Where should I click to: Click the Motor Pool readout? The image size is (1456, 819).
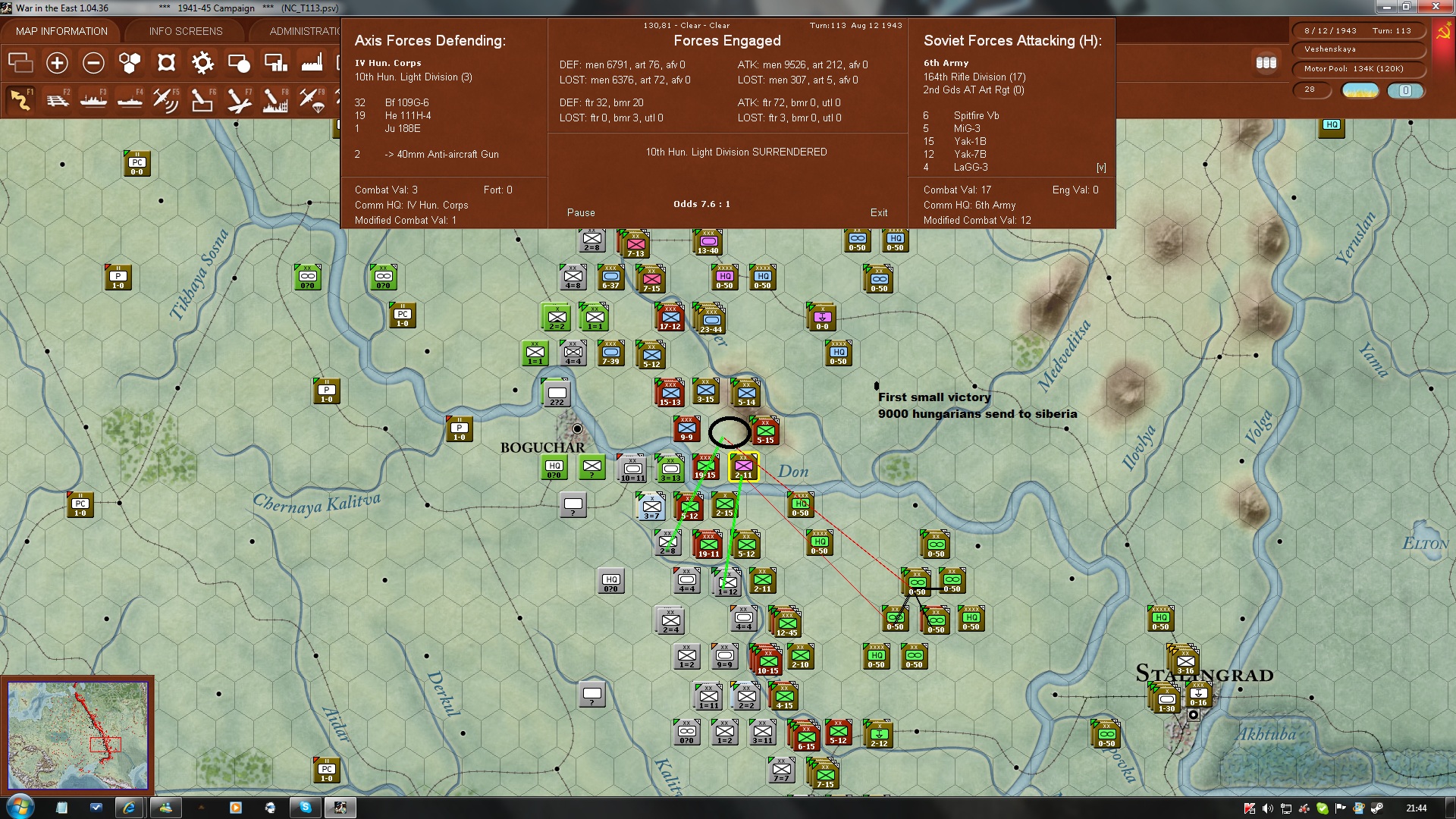point(1357,69)
